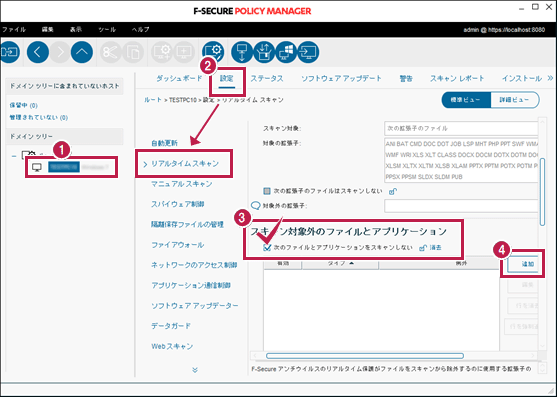The height and width of the screenshot is (397, 557).
Task: Open the Webスキャン settings page
Action: 172,346
